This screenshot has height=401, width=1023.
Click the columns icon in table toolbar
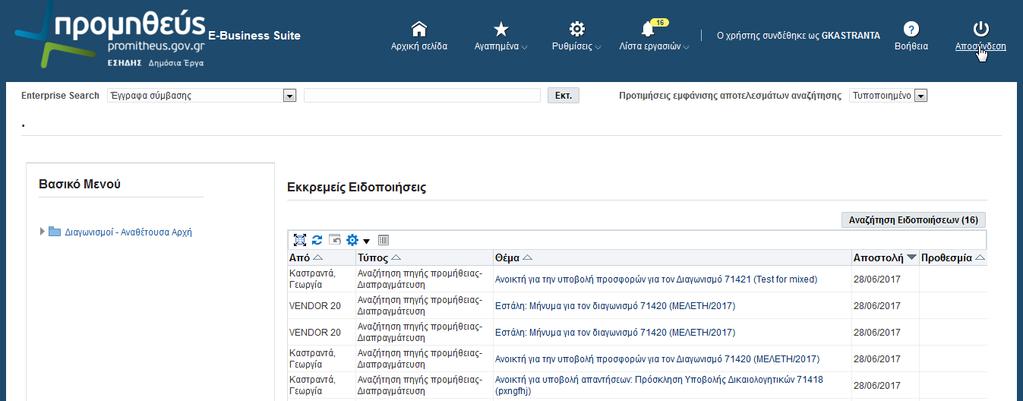[384, 241]
